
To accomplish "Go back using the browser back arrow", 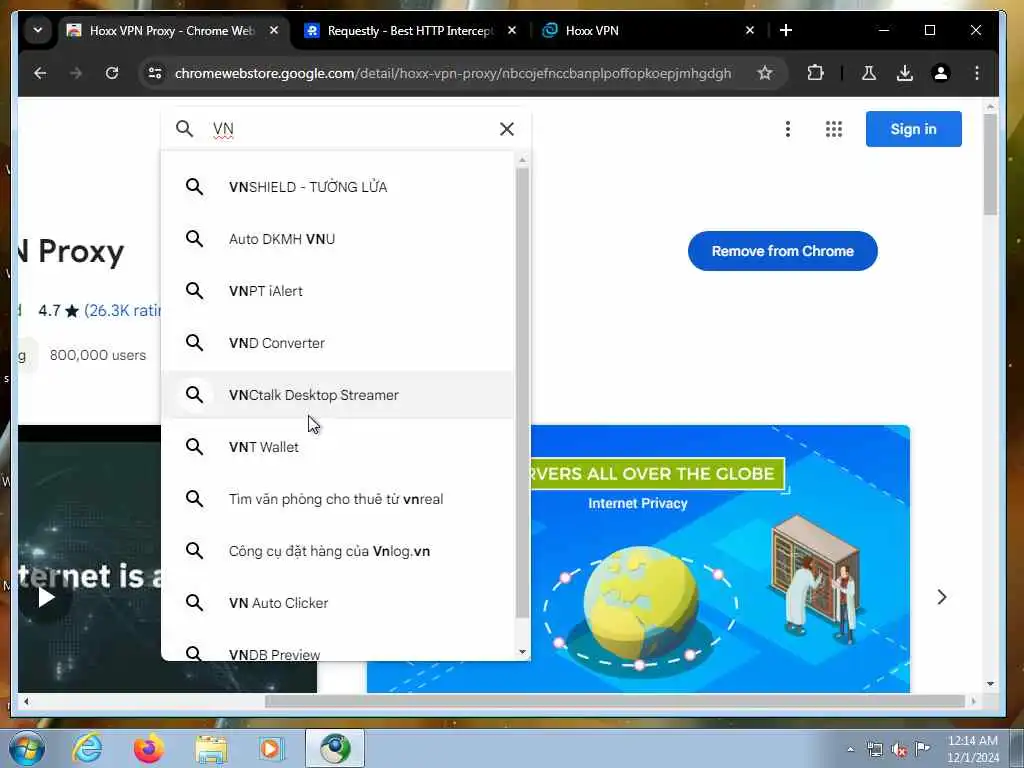I will tap(40, 73).
